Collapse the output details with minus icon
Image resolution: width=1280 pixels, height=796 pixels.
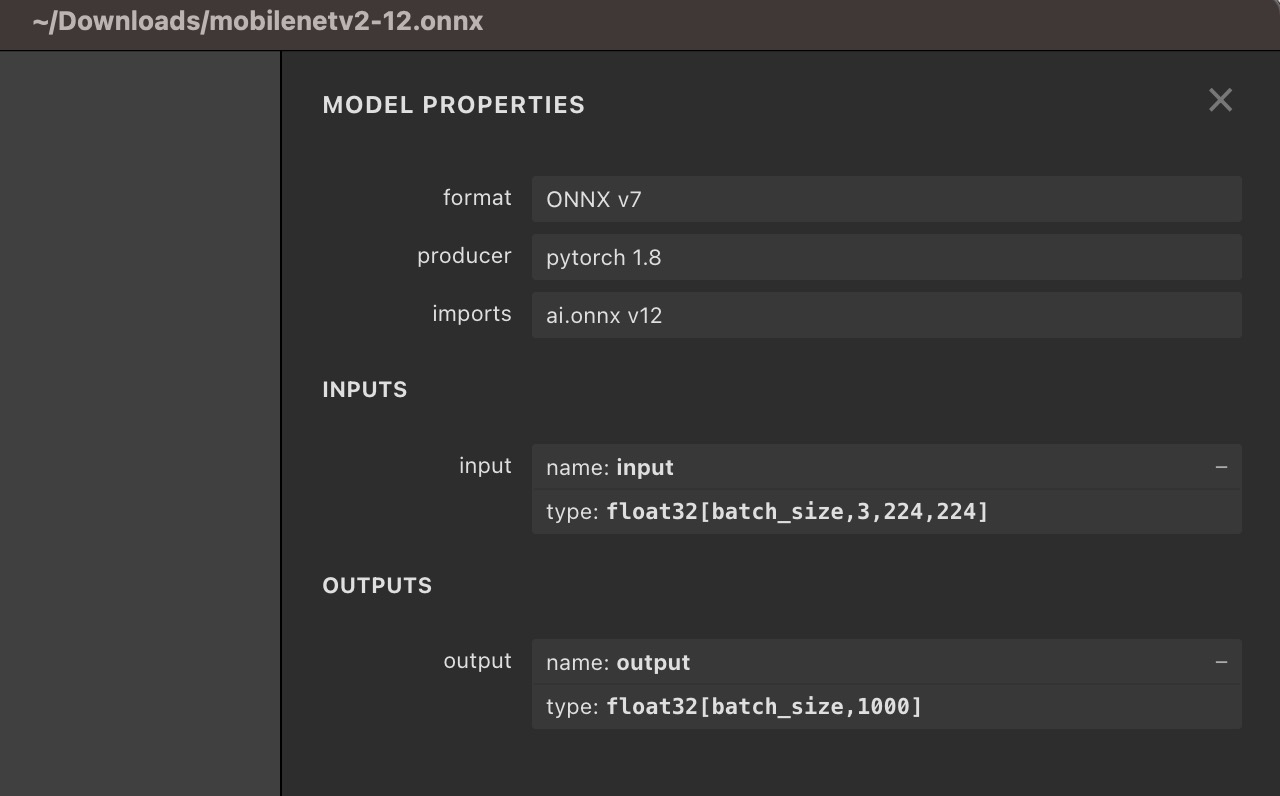click(x=1221, y=662)
